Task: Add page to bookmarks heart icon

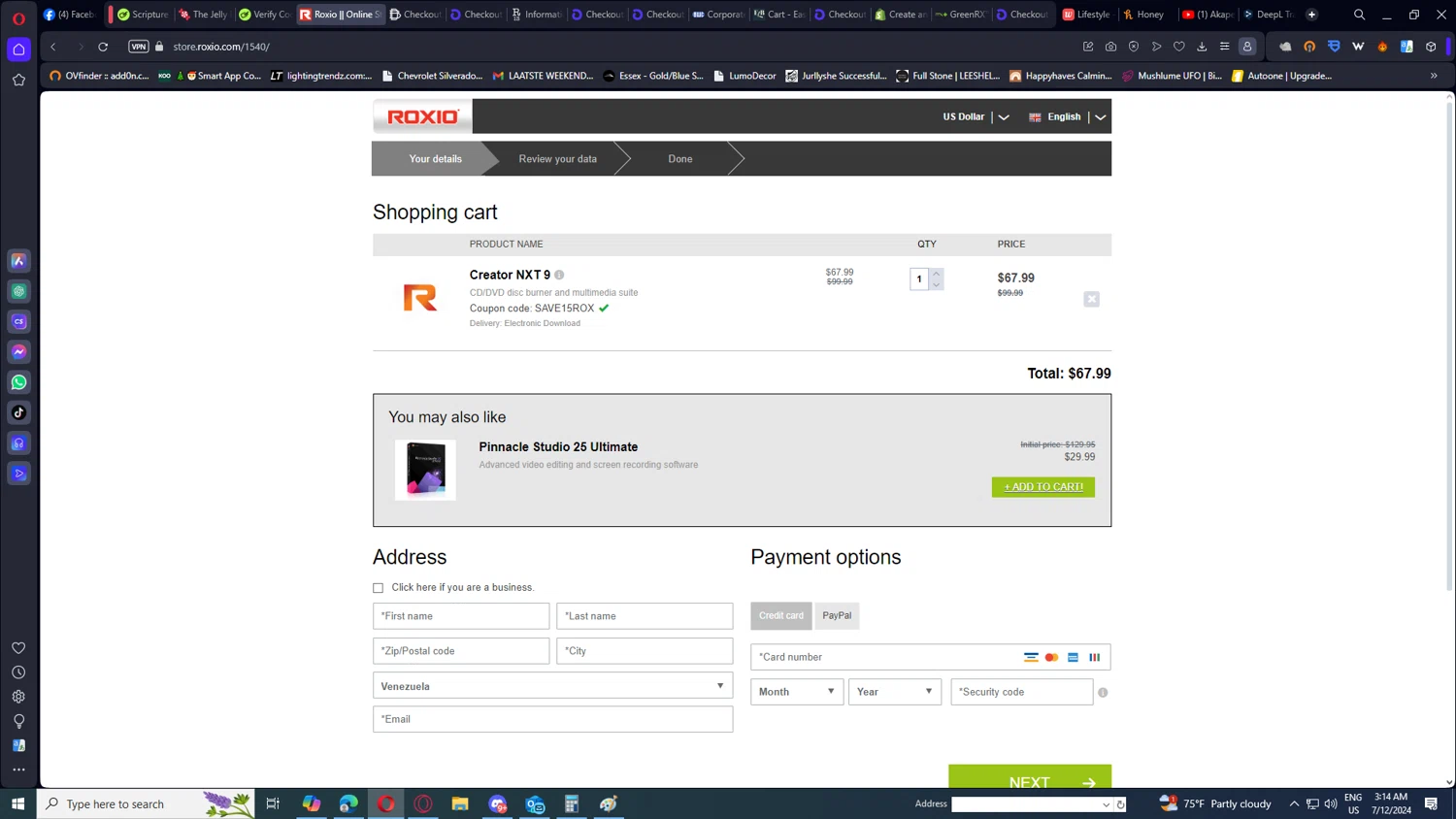Action: pyautogui.click(x=1179, y=47)
